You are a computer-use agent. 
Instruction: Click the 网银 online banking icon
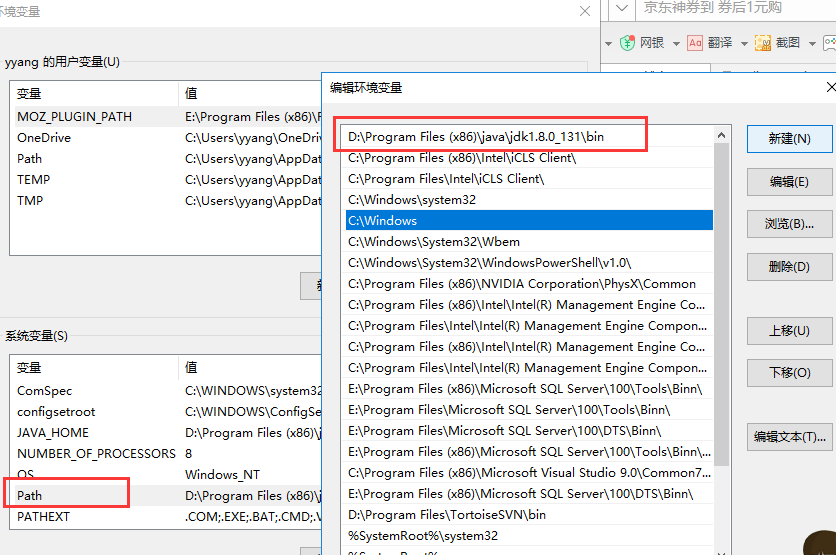(628, 43)
